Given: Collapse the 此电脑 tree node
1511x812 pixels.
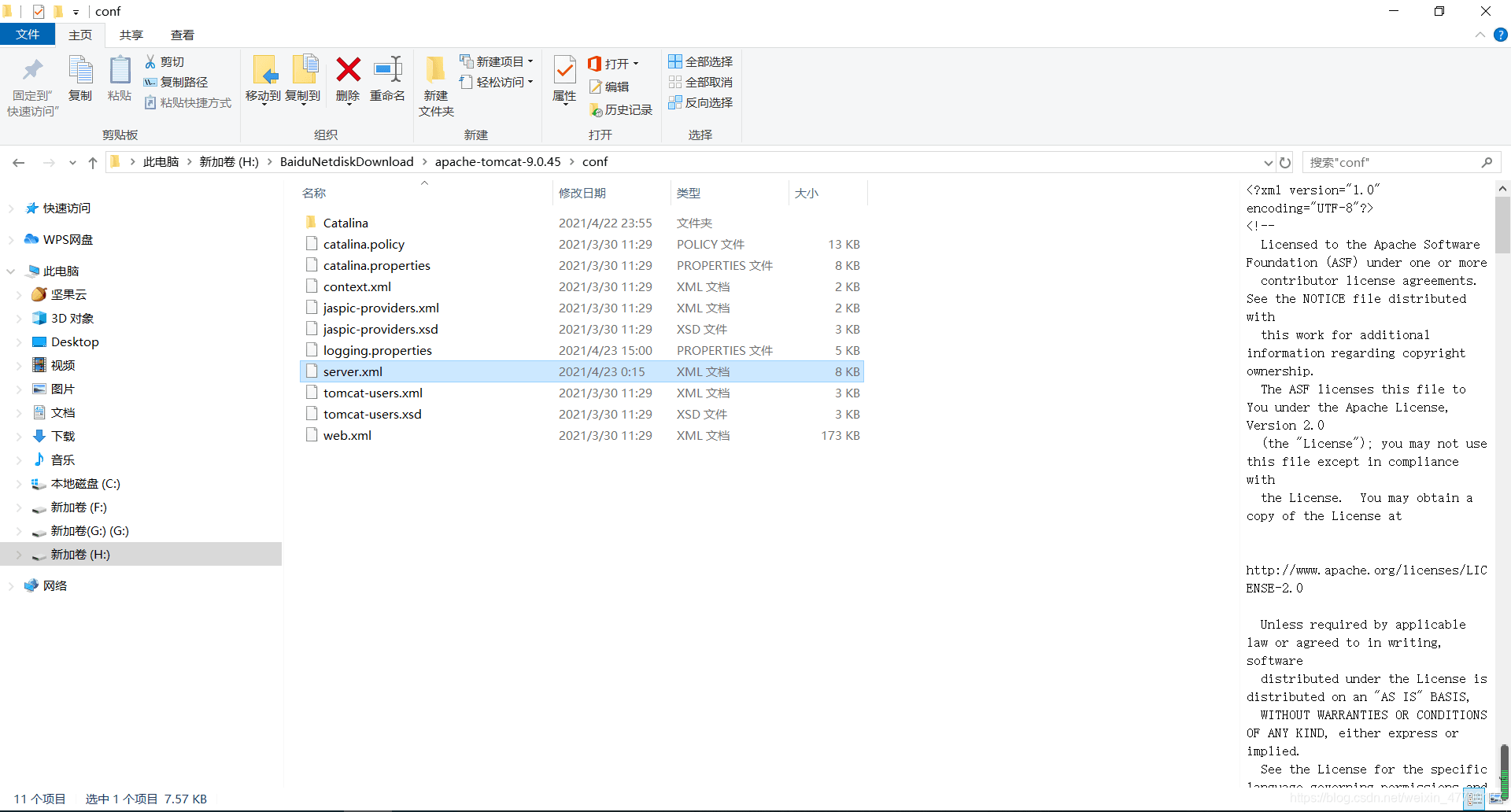Looking at the screenshot, I should pos(11,271).
